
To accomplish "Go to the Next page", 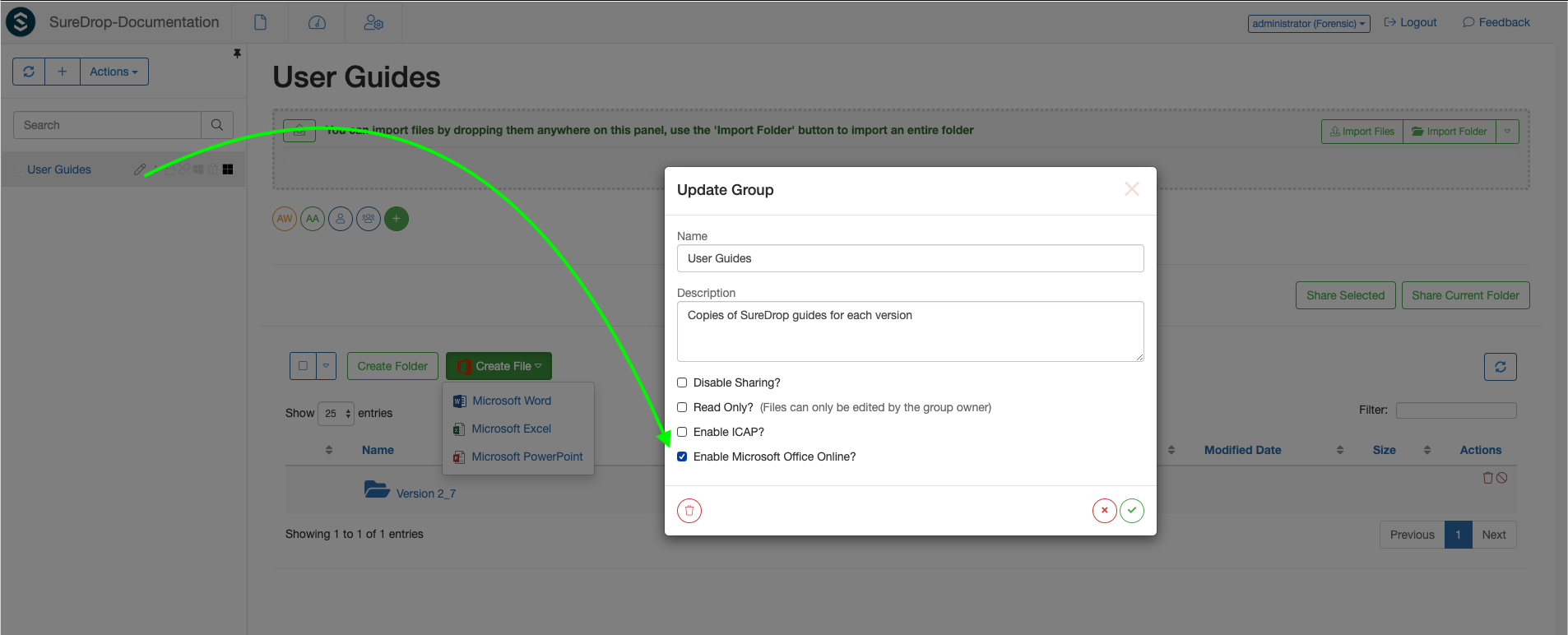I will tap(1494, 535).
